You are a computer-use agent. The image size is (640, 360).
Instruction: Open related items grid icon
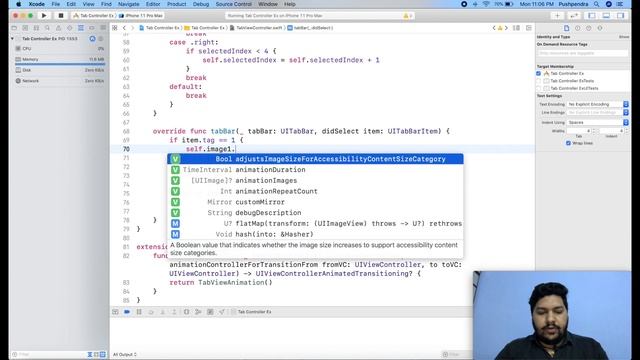(115, 28)
